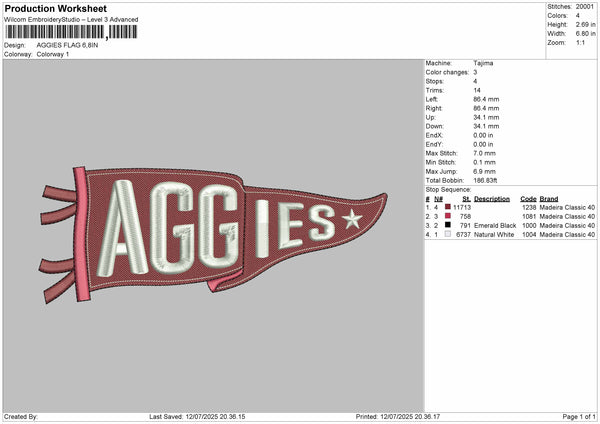Click the Left value 86.4 mm
Image resolution: width=600 pixels, height=424 pixels.
[486, 99]
